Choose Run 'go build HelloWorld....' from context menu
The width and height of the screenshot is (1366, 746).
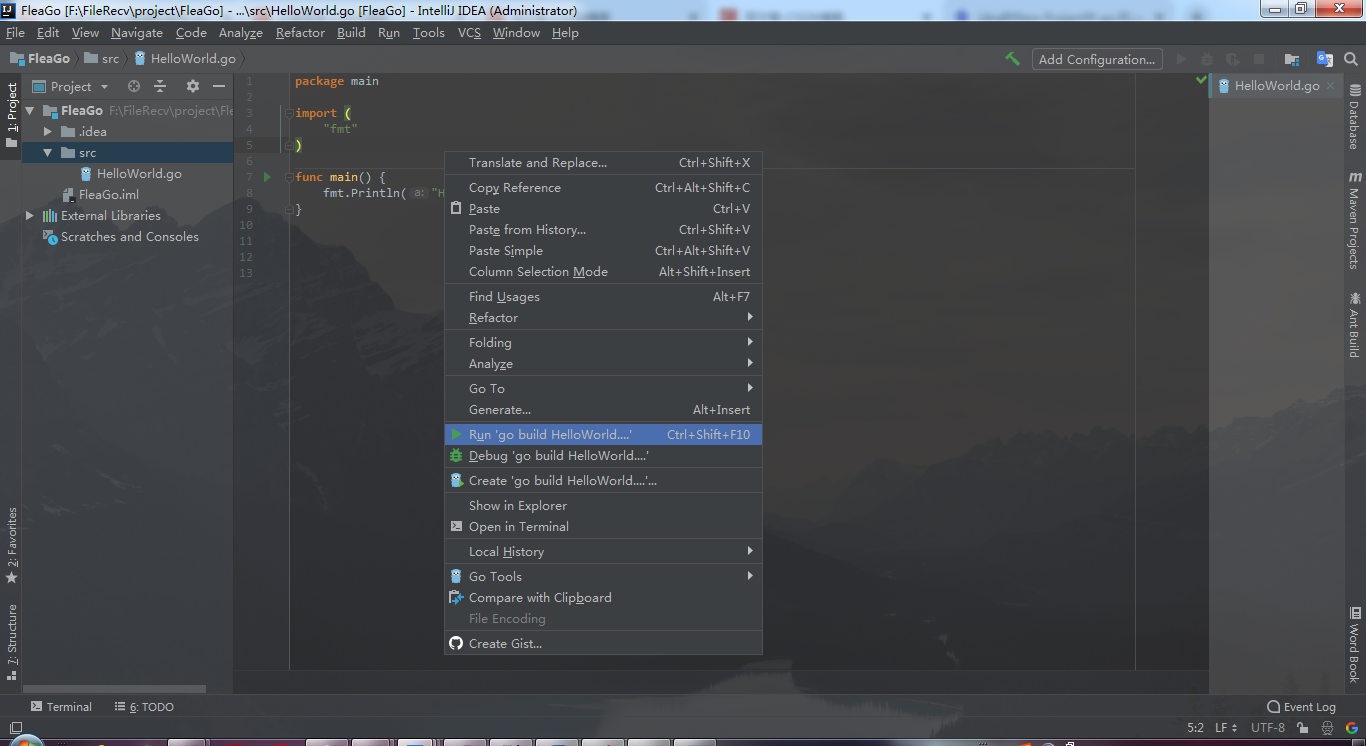560,434
